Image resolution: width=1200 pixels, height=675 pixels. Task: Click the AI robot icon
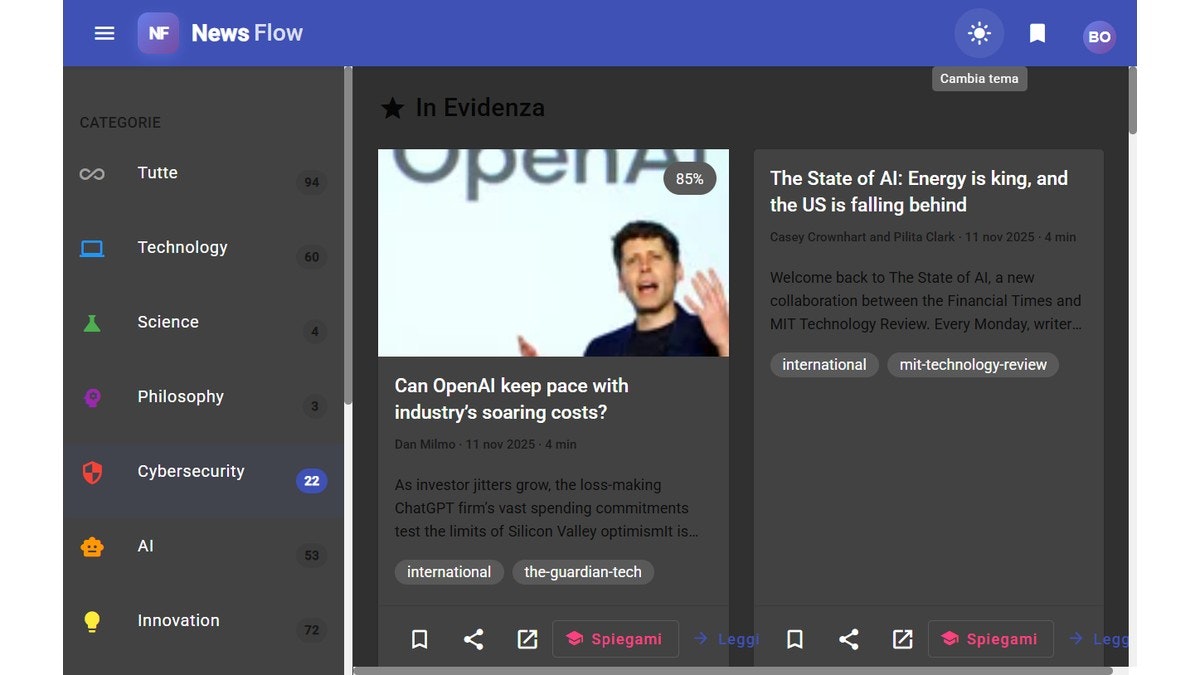tap(92, 546)
